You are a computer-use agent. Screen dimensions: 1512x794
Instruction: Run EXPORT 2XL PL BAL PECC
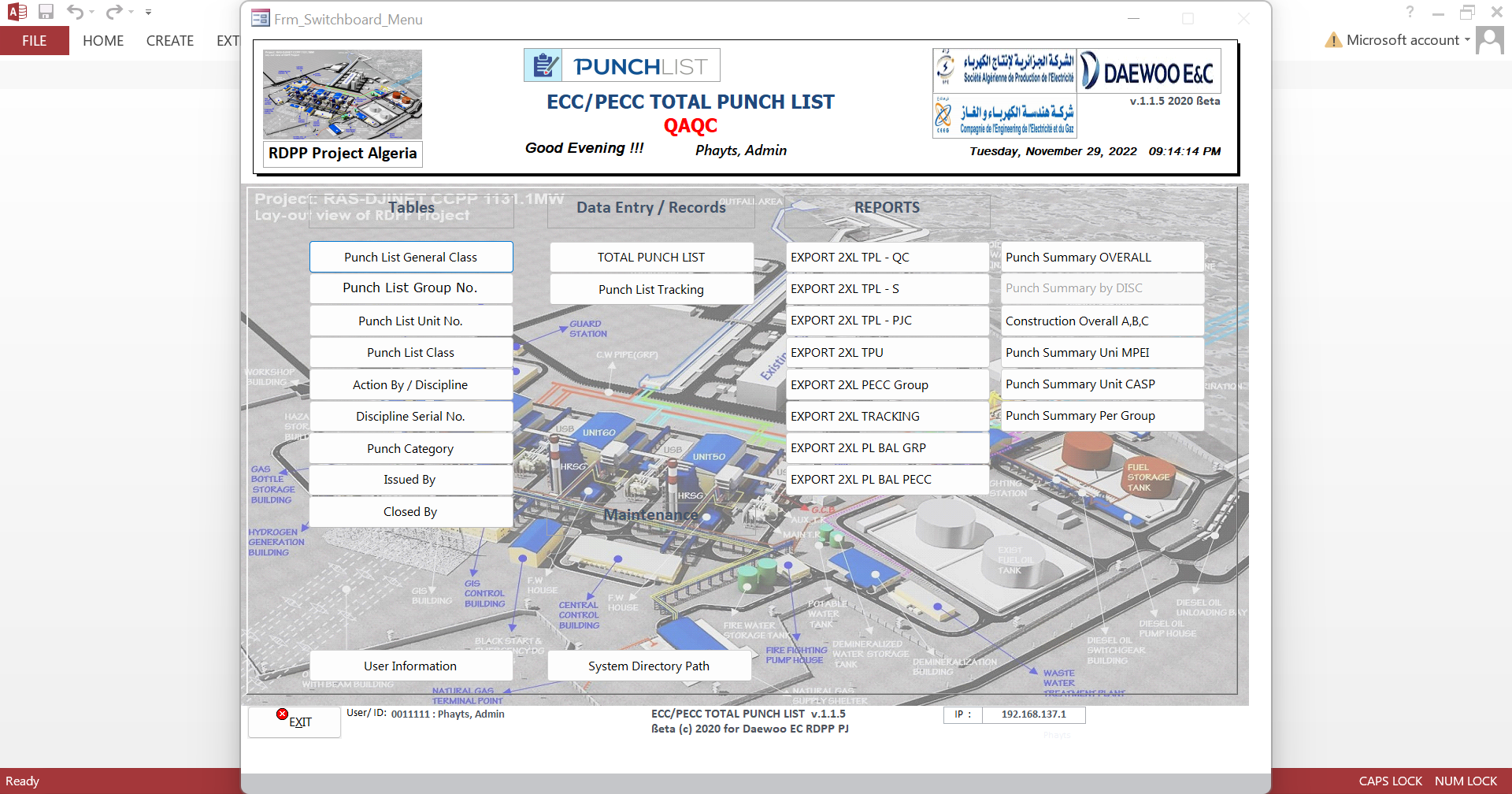tap(888, 480)
